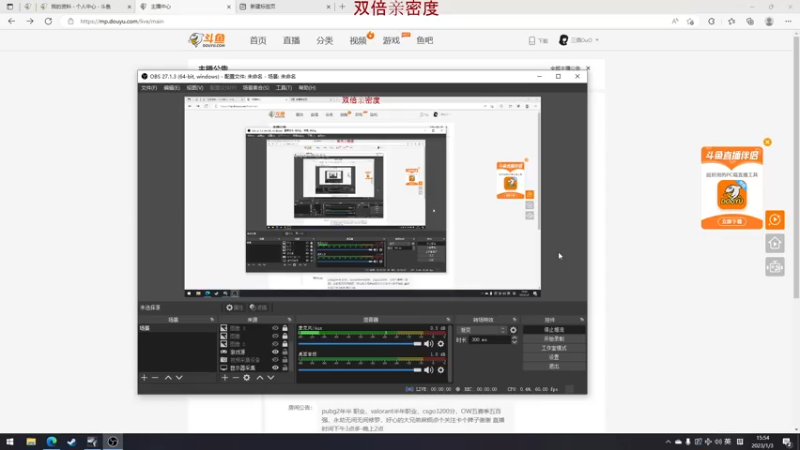The width and height of the screenshot is (800, 450).
Task: Click the browser page vertical scrollbar
Action: click(x=796, y=168)
